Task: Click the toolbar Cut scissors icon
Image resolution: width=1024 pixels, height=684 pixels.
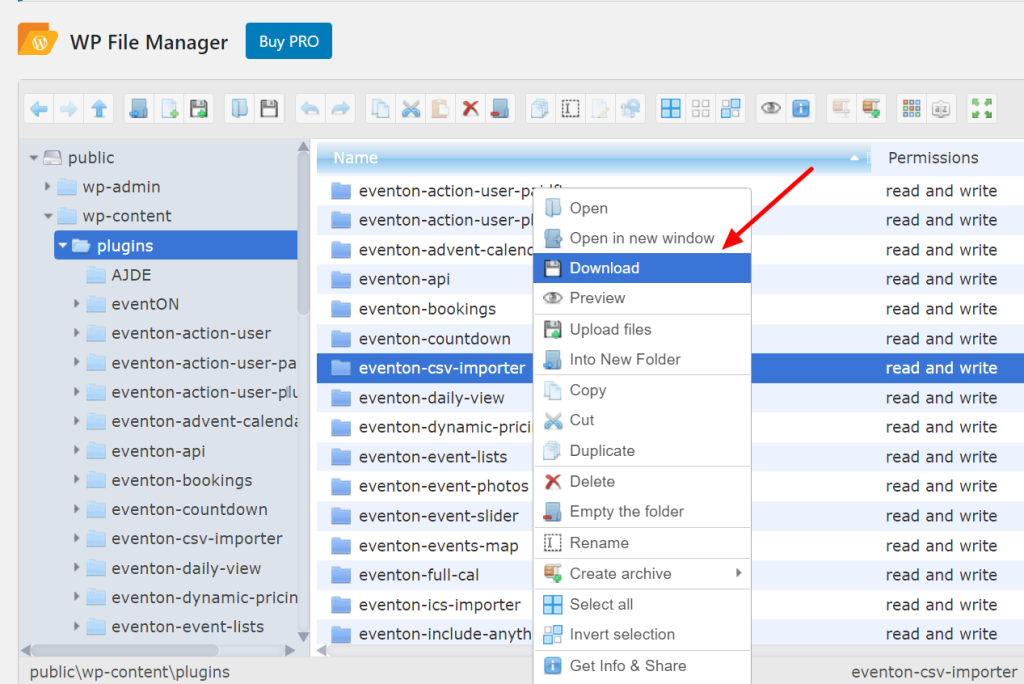Action: 410,108
